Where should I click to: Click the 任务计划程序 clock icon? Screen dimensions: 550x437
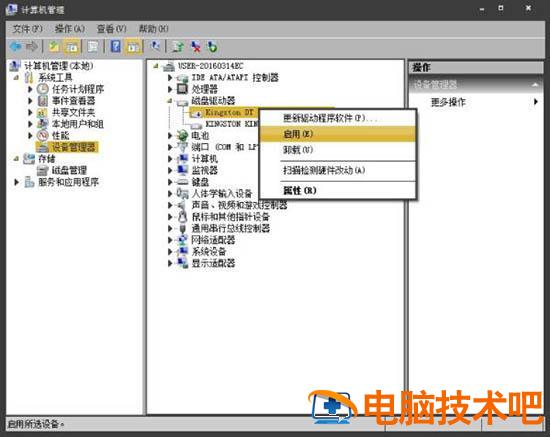tap(43, 89)
